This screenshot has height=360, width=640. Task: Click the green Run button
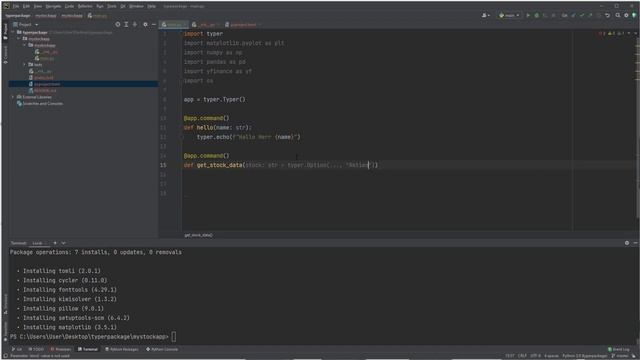tap(528, 15)
